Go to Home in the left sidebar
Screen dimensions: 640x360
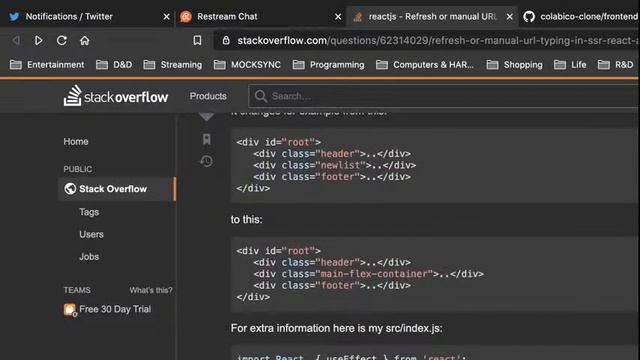[76, 142]
